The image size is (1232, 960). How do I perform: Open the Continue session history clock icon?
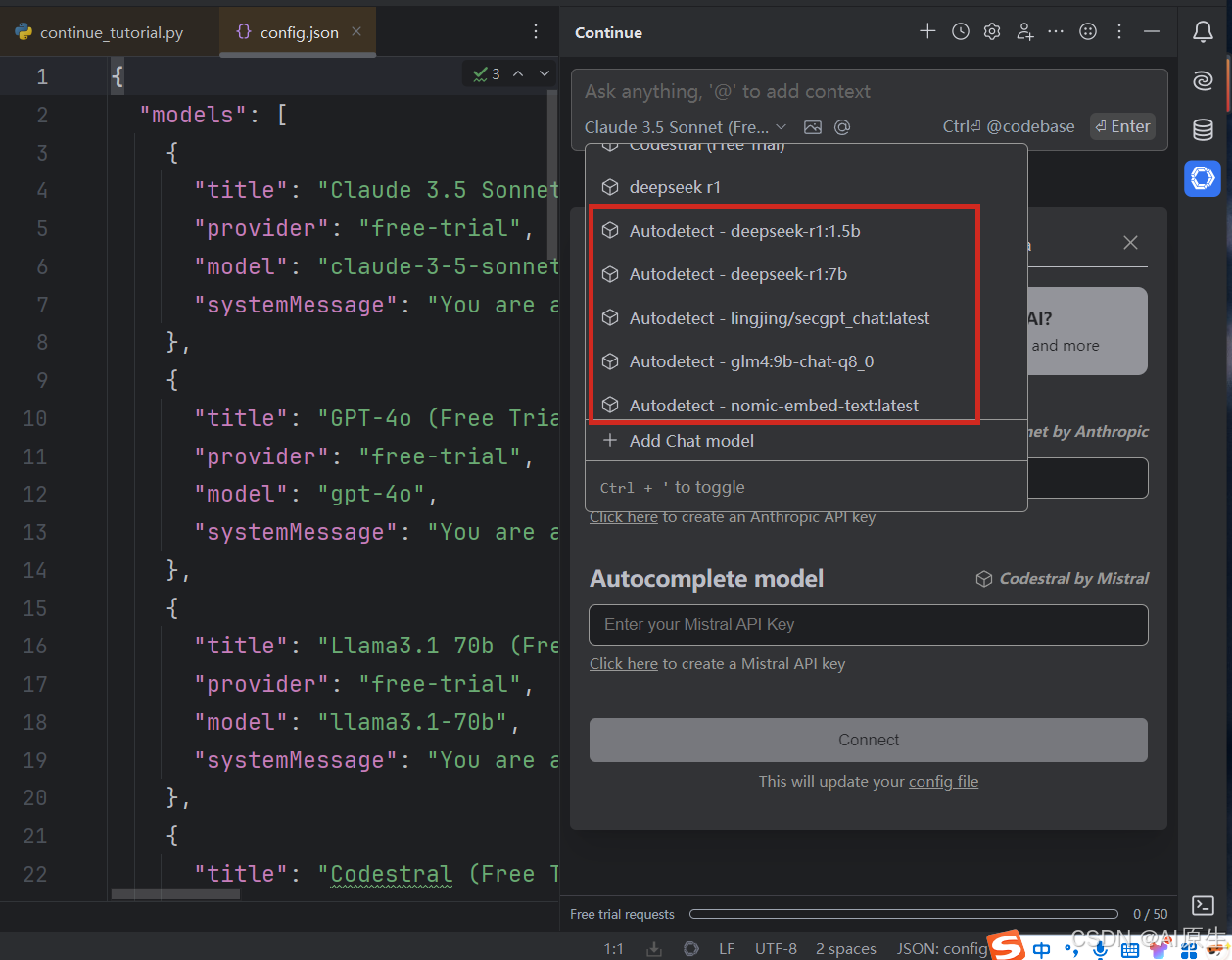point(961,32)
